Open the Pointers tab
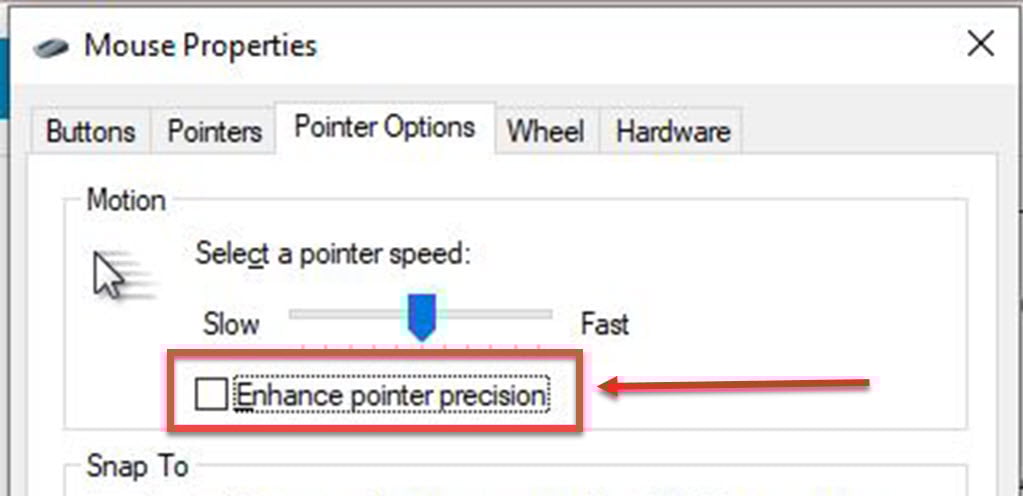The height and width of the screenshot is (496, 1023). pyautogui.click(x=215, y=132)
